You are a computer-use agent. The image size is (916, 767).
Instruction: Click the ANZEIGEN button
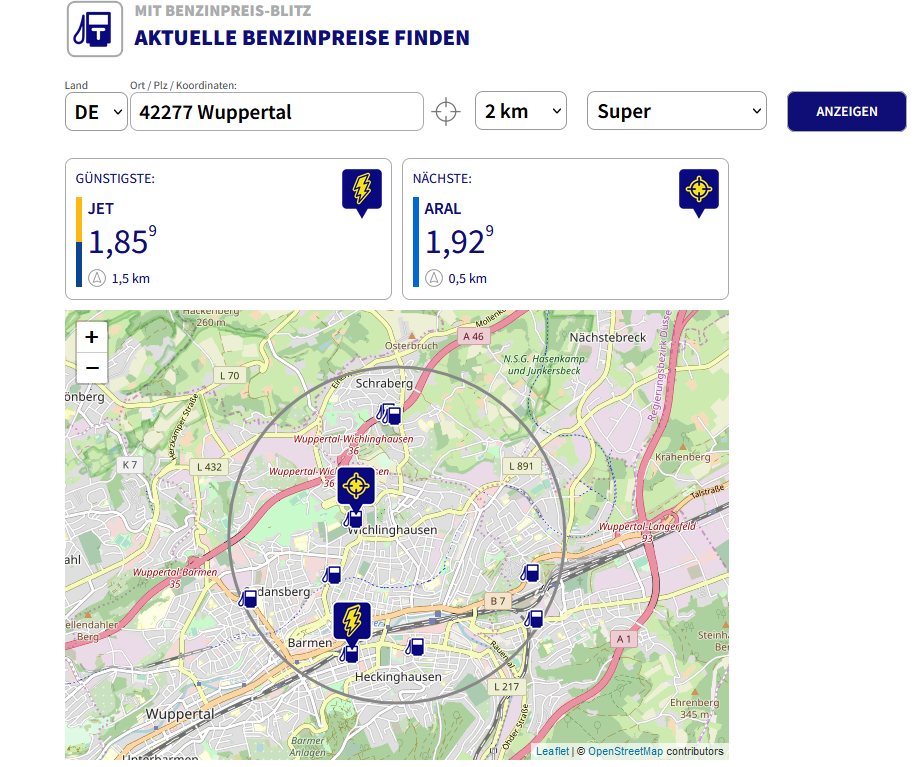846,112
